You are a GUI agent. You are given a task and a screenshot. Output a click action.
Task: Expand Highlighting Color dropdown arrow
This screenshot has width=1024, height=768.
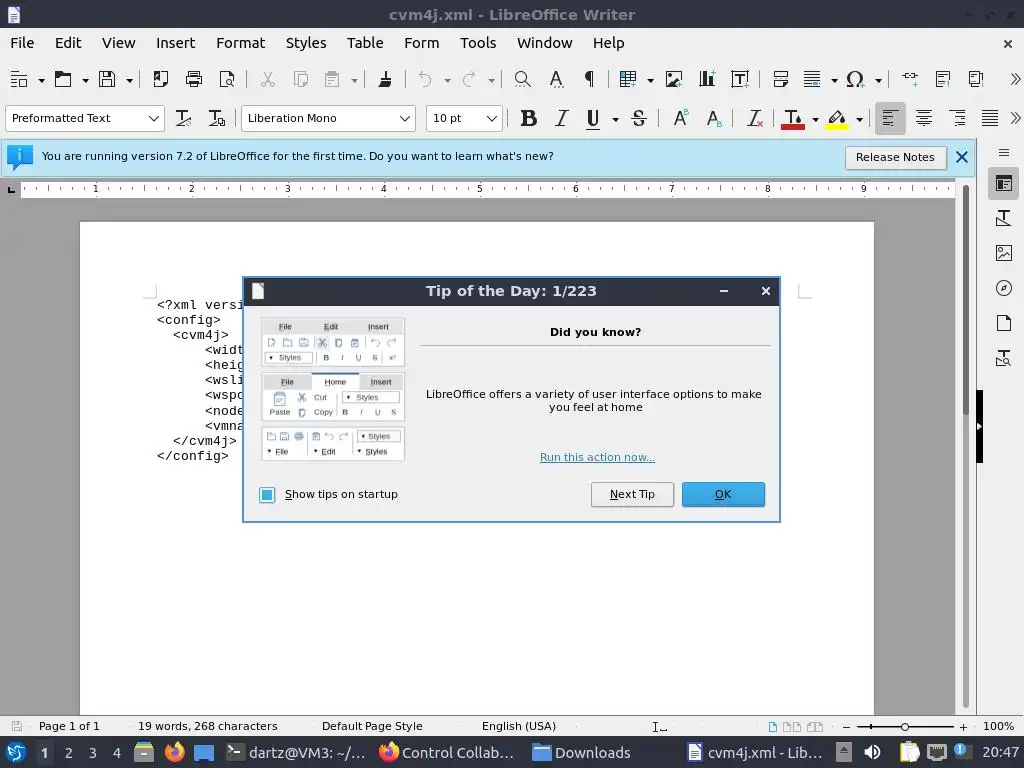pos(859,119)
